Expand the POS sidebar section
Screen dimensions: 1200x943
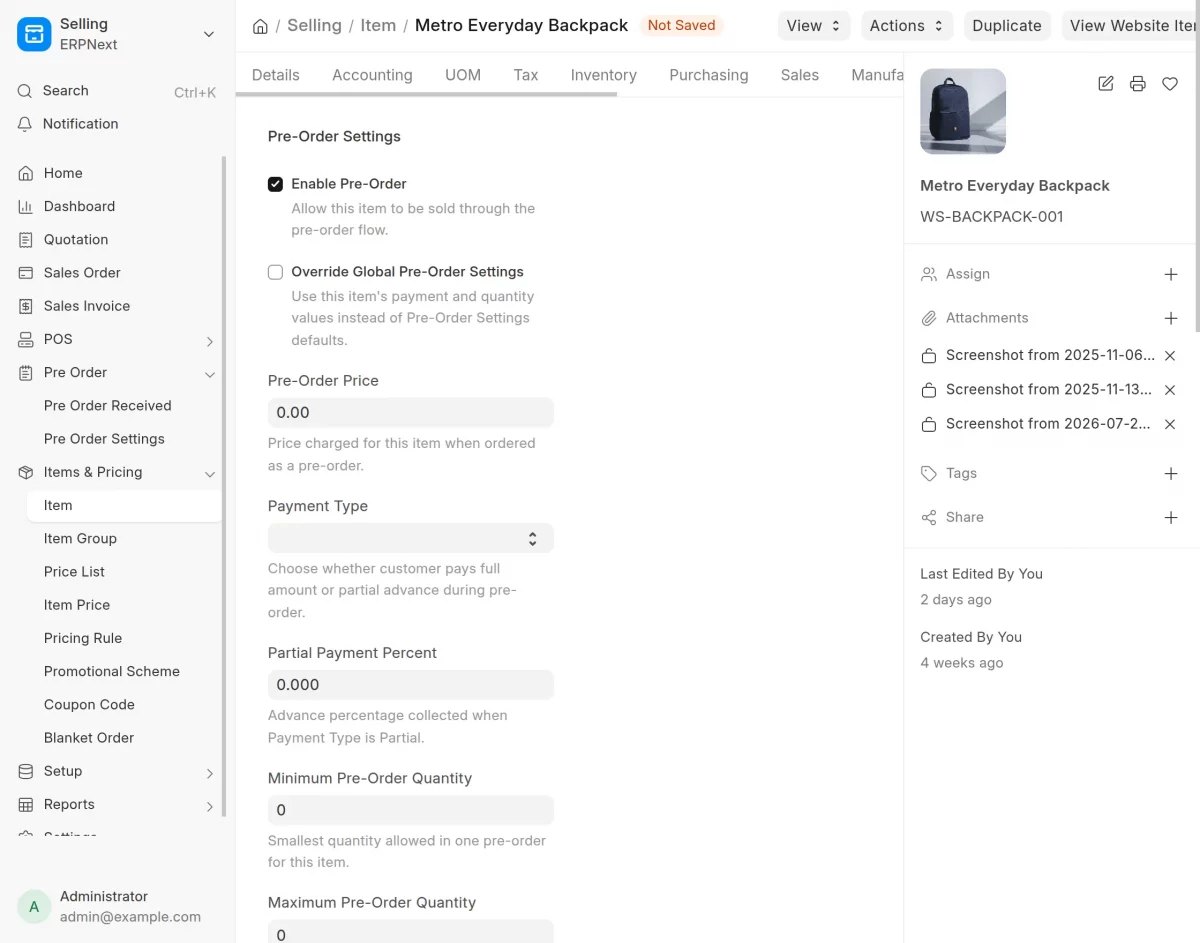[x=209, y=341]
